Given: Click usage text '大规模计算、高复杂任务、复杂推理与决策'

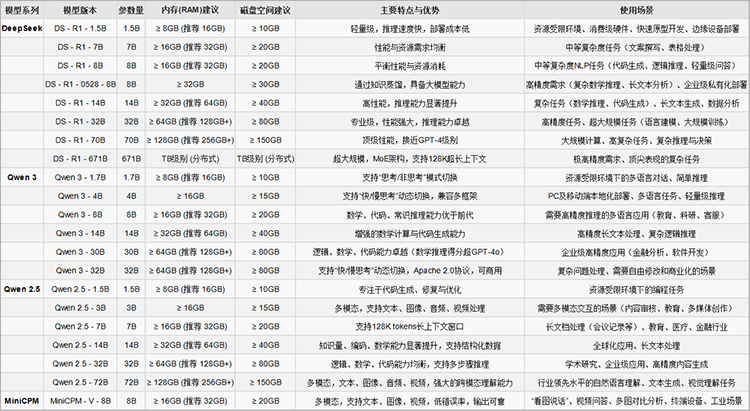Looking at the screenshot, I should point(637,141).
